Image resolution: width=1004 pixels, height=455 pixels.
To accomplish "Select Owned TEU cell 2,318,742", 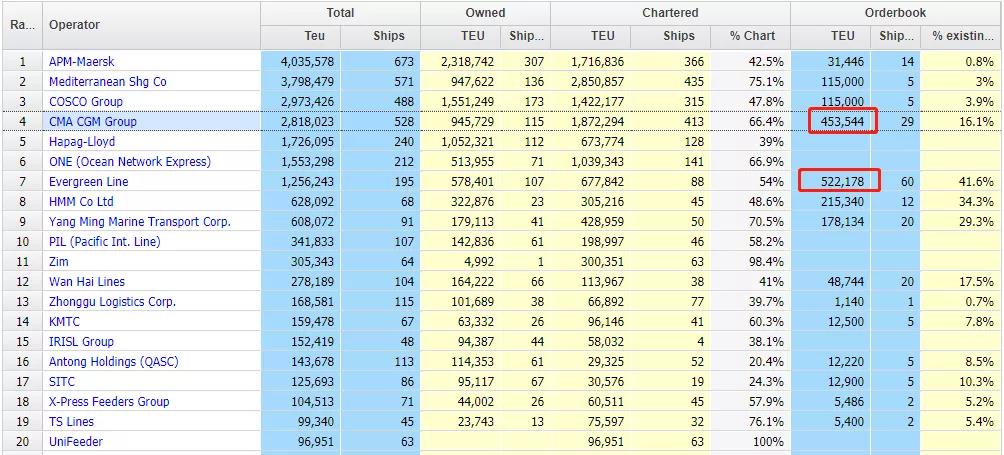I will [461, 61].
